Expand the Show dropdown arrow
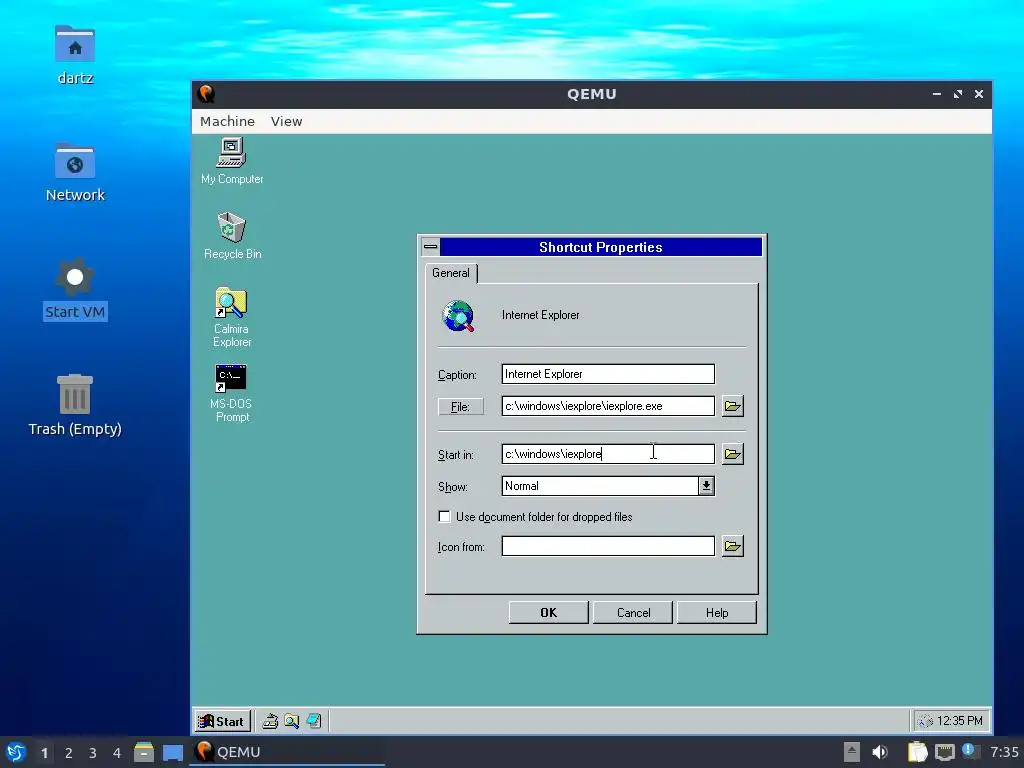This screenshot has width=1024, height=768. [706, 486]
